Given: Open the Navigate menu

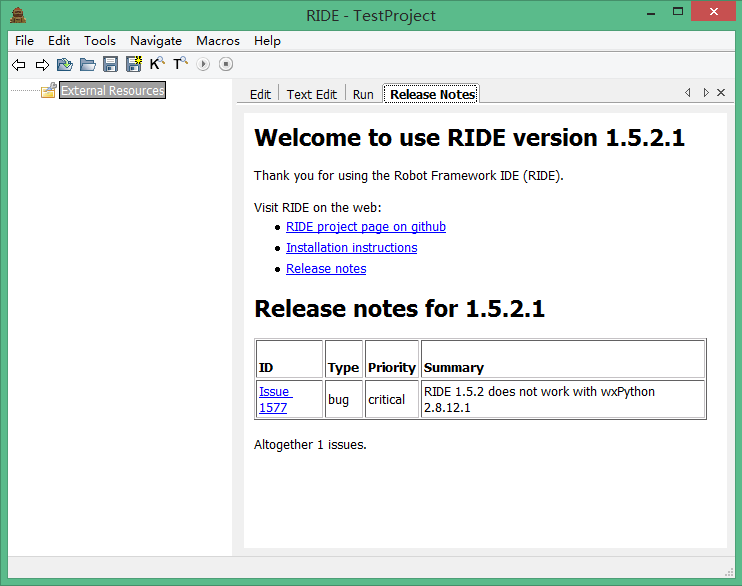Looking at the screenshot, I should pyautogui.click(x=156, y=41).
